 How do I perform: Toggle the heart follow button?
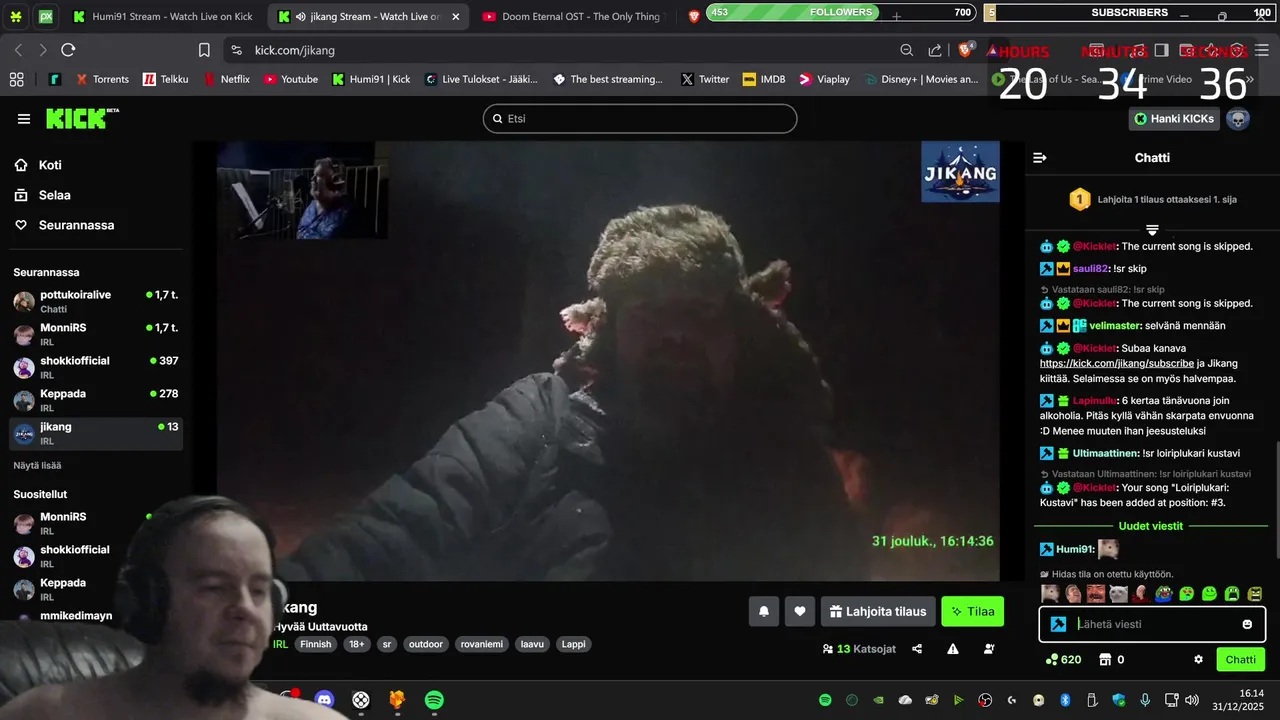click(x=800, y=611)
